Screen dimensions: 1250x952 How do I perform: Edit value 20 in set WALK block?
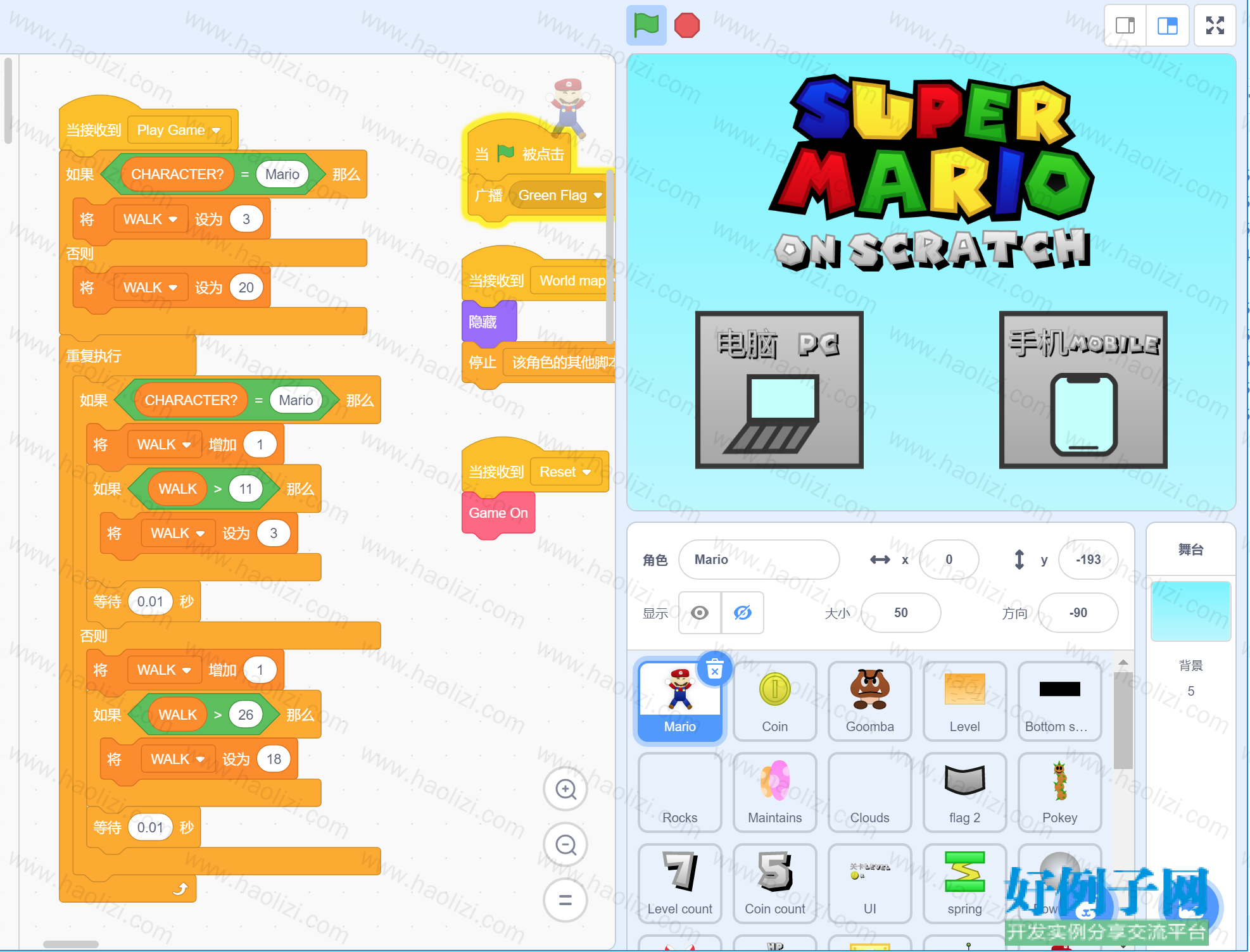pyautogui.click(x=246, y=287)
